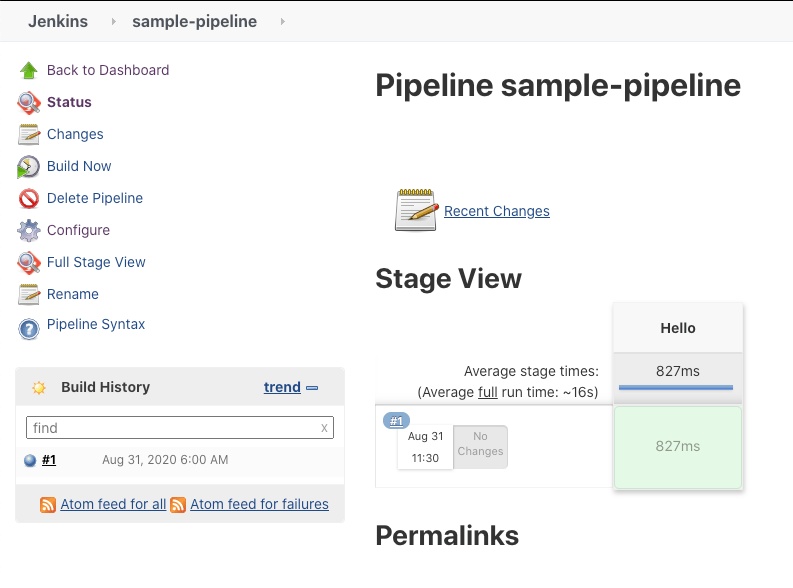Click the Configure gear icon
The height and width of the screenshot is (588, 793).
[x=29, y=231]
